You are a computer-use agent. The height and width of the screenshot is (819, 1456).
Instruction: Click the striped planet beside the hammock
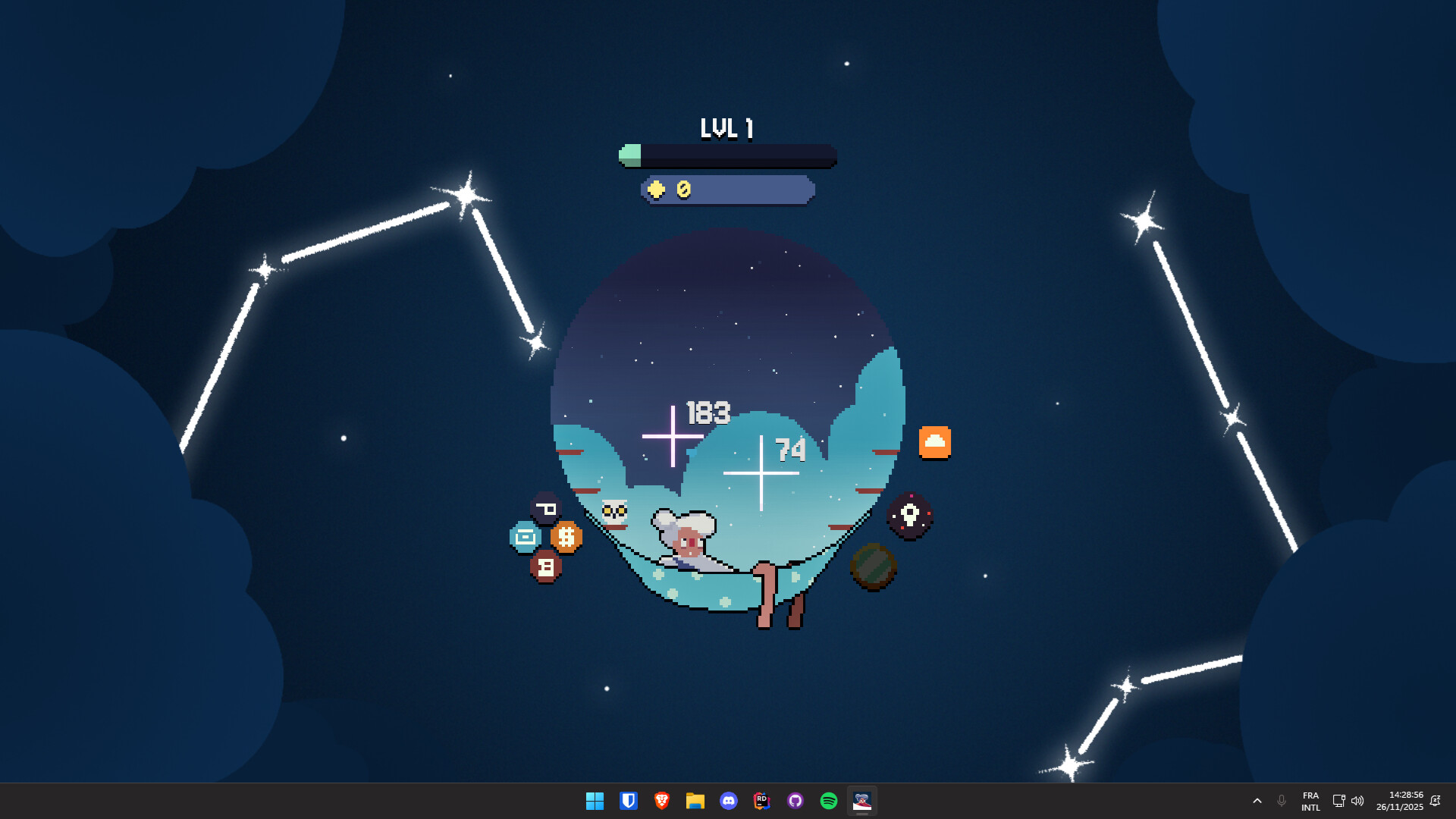(873, 566)
